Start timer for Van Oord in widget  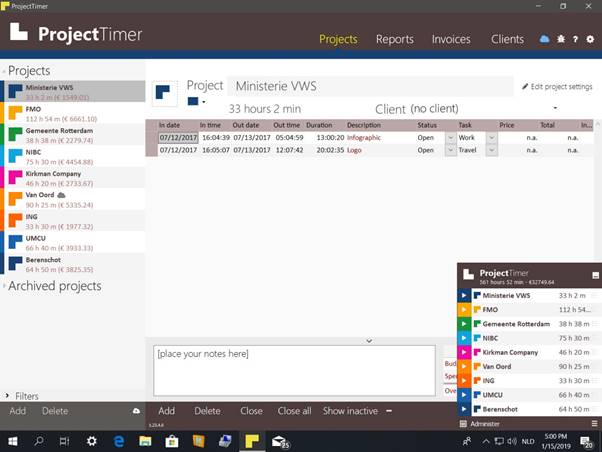coord(464,366)
